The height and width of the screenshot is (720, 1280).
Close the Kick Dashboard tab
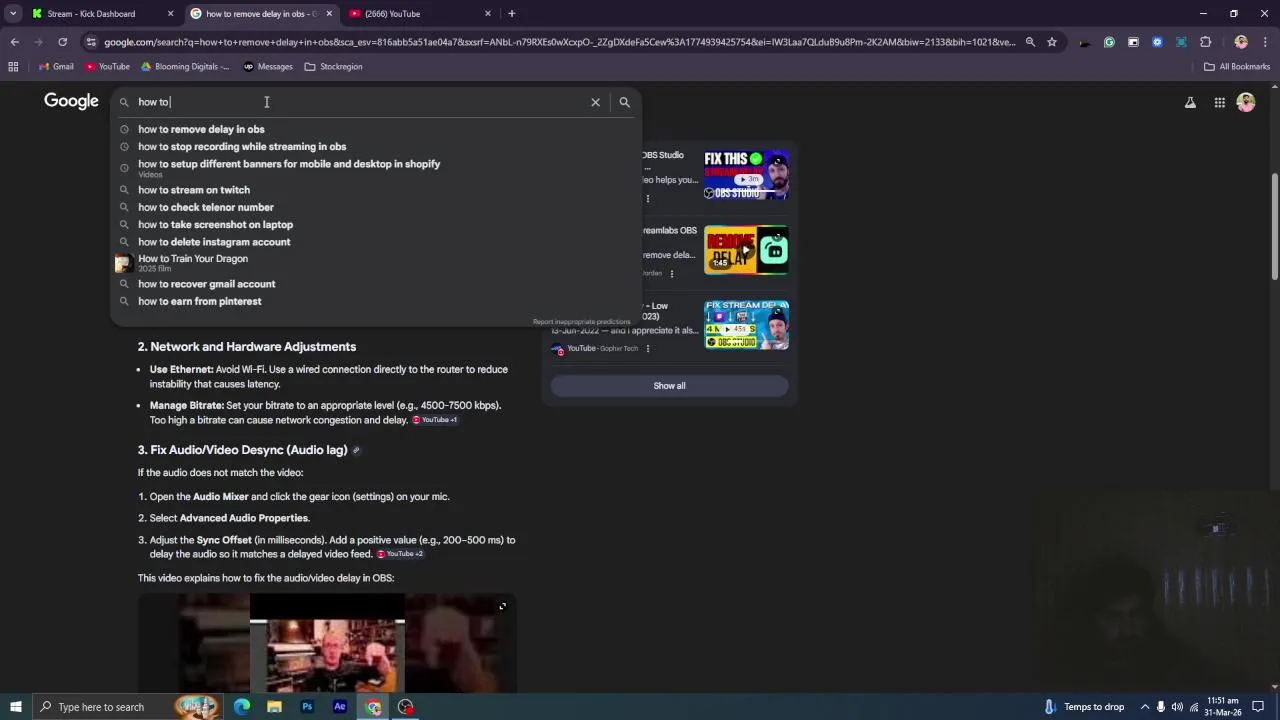[170, 14]
